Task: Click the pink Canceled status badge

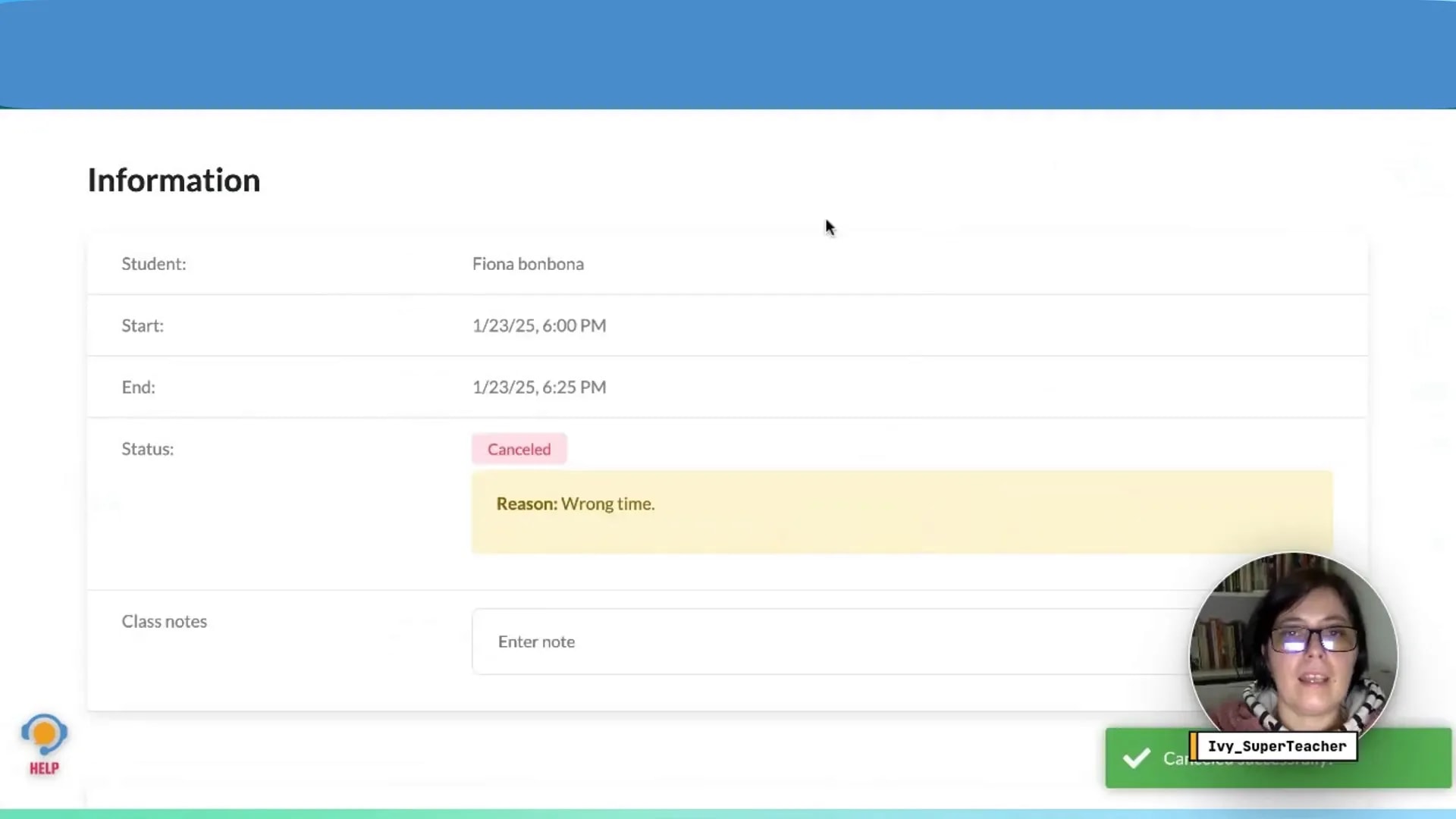Action: pos(519,449)
